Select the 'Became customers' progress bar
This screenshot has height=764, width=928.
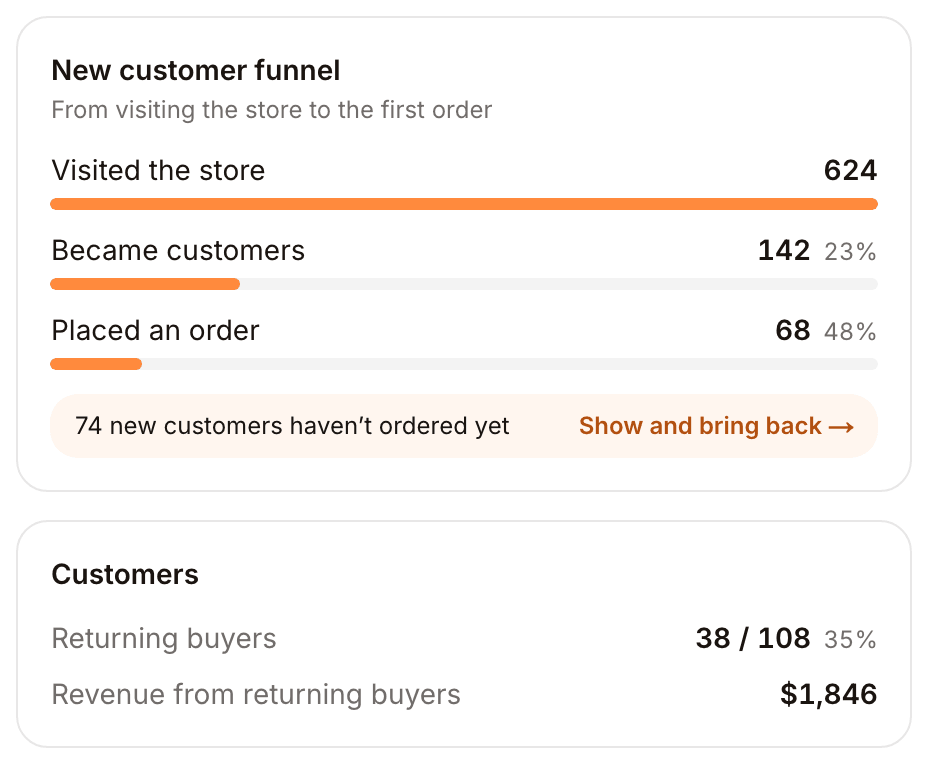click(x=464, y=284)
